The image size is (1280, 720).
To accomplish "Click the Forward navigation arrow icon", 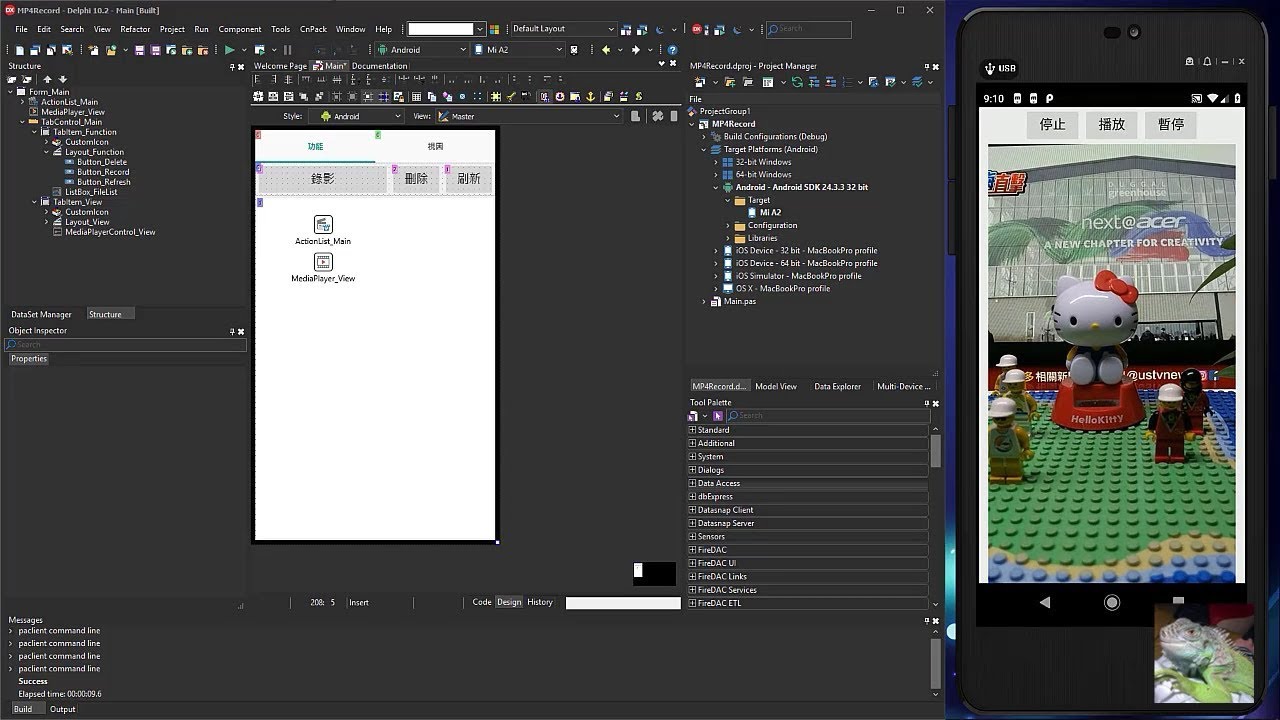I will (x=636, y=49).
